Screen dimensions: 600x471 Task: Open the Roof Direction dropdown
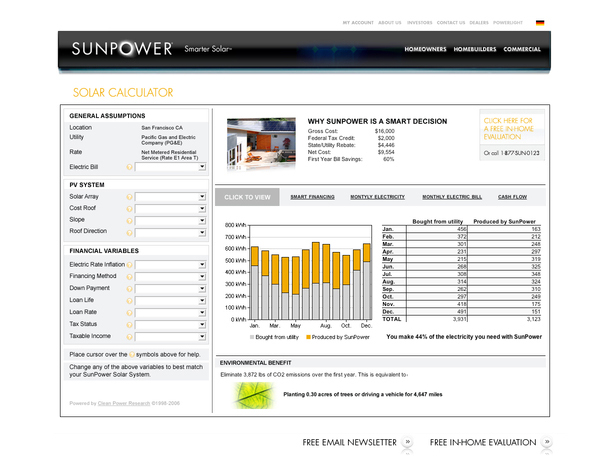170,233
